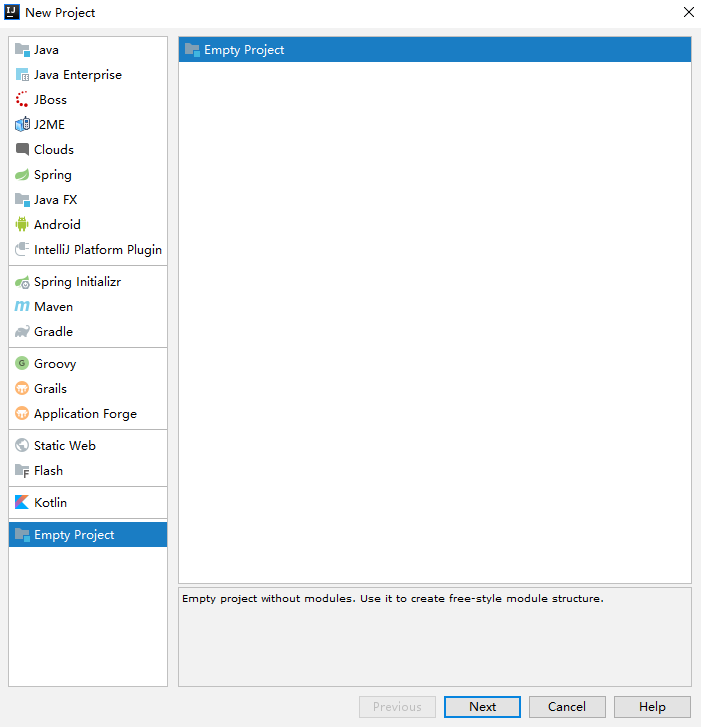Click the Empty project description text
This screenshot has width=701, height=727.
(x=393, y=599)
